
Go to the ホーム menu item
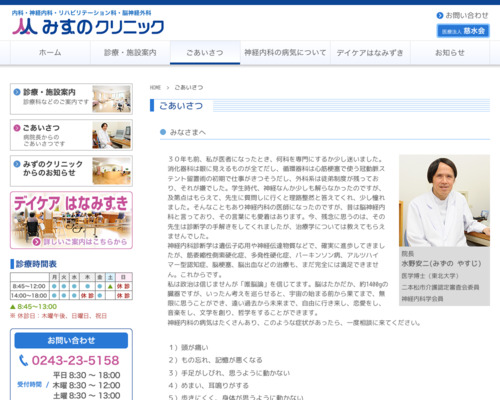pos(50,53)
